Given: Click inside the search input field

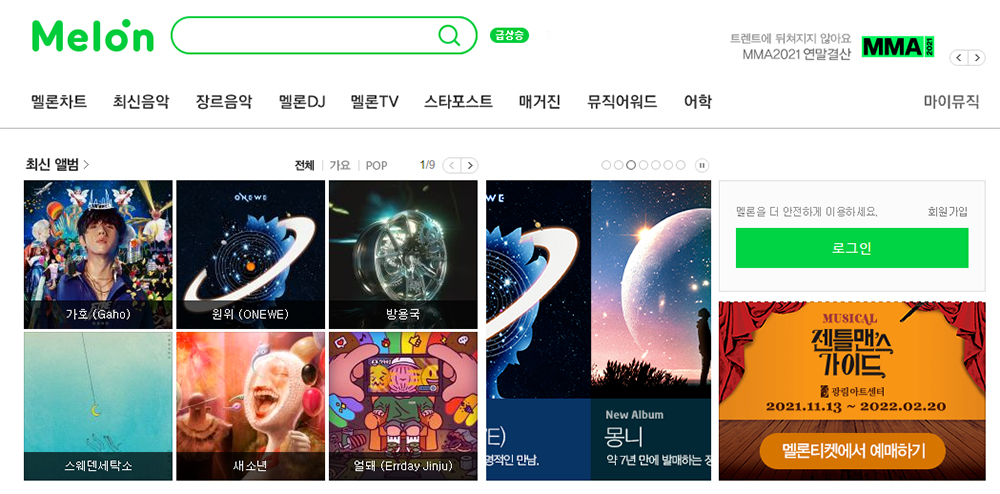Looking at the screenshot, I should [x=305, y=36].
